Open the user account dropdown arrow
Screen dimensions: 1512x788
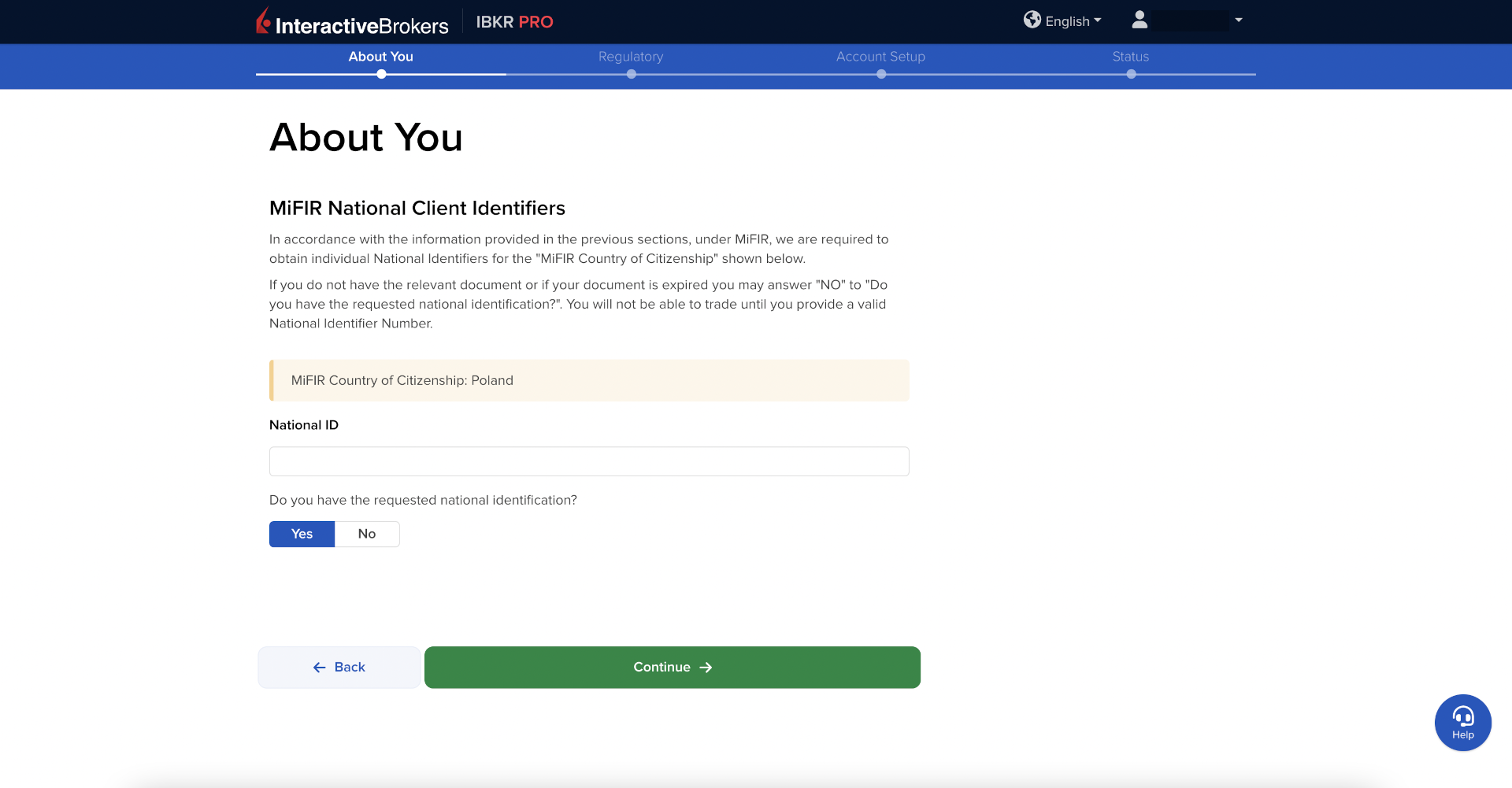point(1239,20)
